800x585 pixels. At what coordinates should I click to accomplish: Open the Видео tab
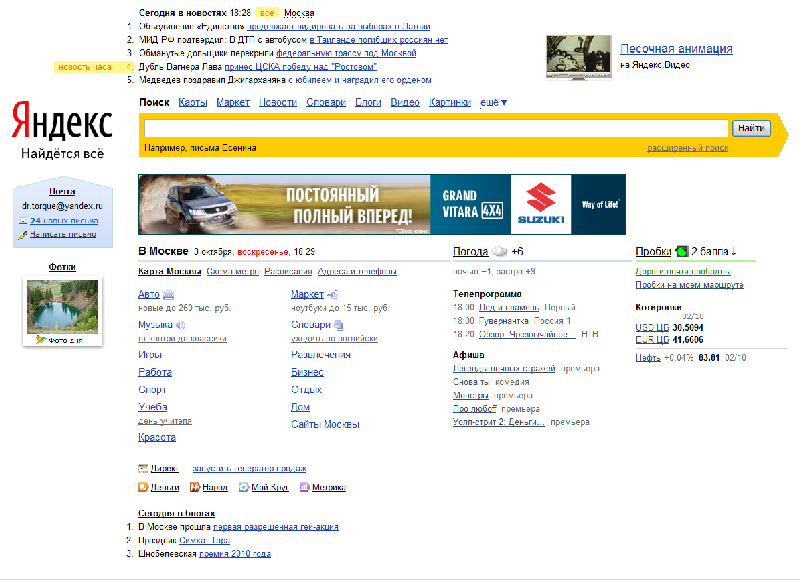click(405, 103)
